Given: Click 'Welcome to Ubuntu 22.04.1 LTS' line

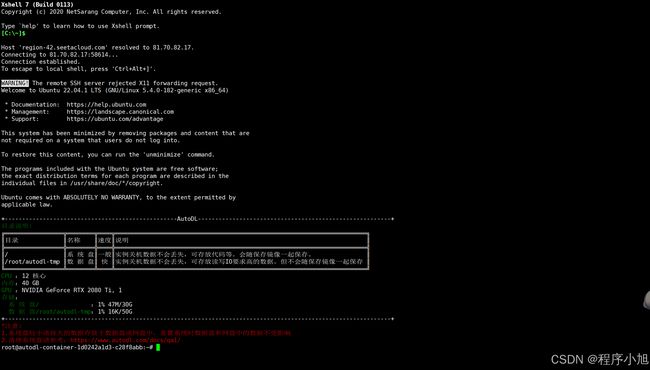Looking at the screenshot, I should (114, 90).
